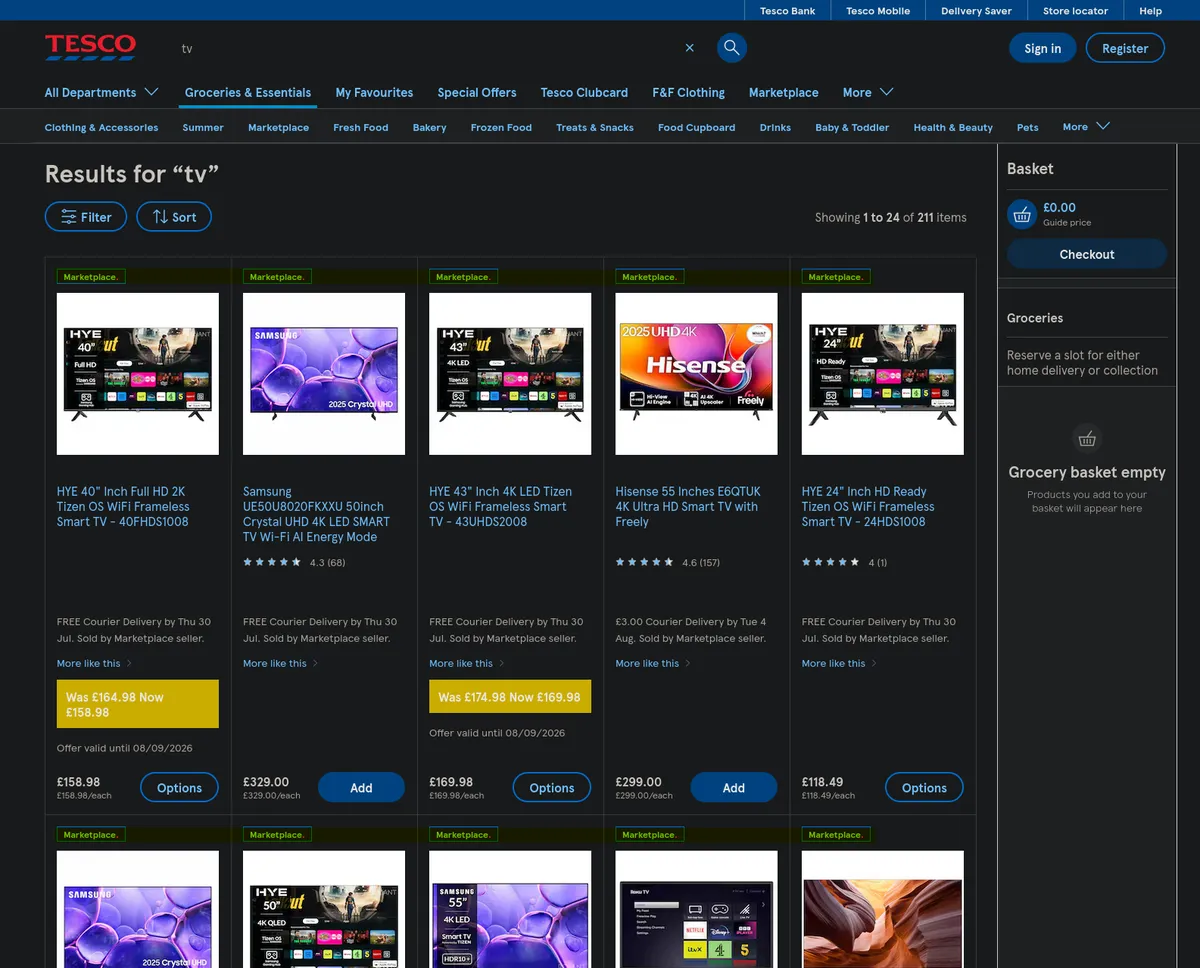Viewport: 1200px width, 968px height.
Task: Click More like this under the Hisense TV
Action: (x=652, y=663)
